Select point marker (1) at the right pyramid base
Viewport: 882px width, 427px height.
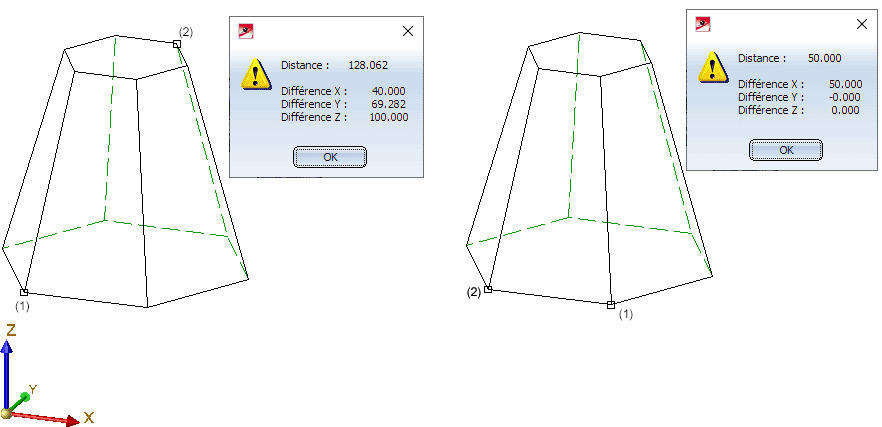click(611, 305)
